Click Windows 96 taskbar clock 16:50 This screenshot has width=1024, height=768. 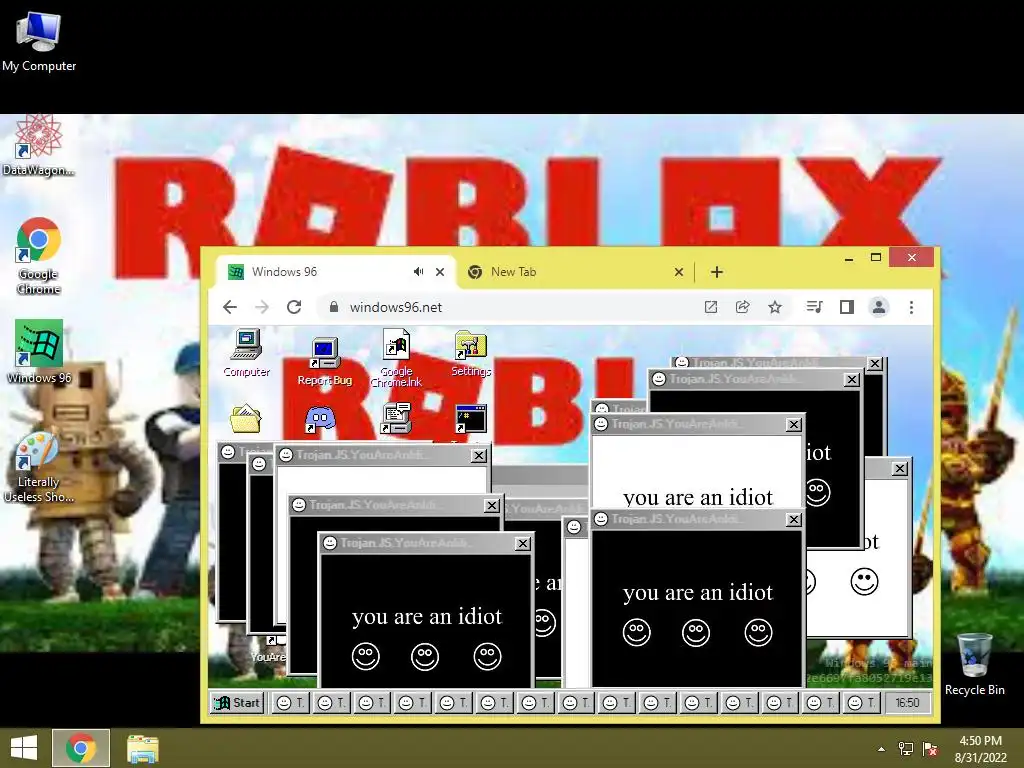click(x=907, y=703)
